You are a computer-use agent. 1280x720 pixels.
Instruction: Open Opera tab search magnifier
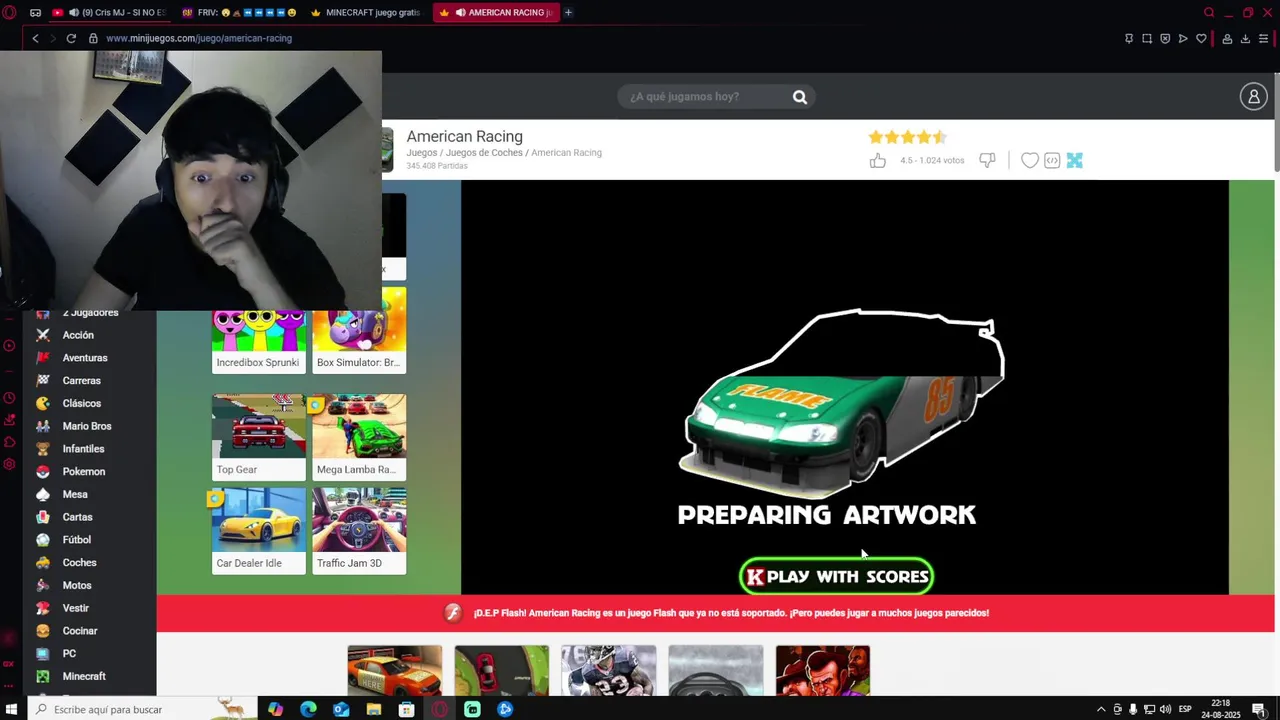point(1209,12)
